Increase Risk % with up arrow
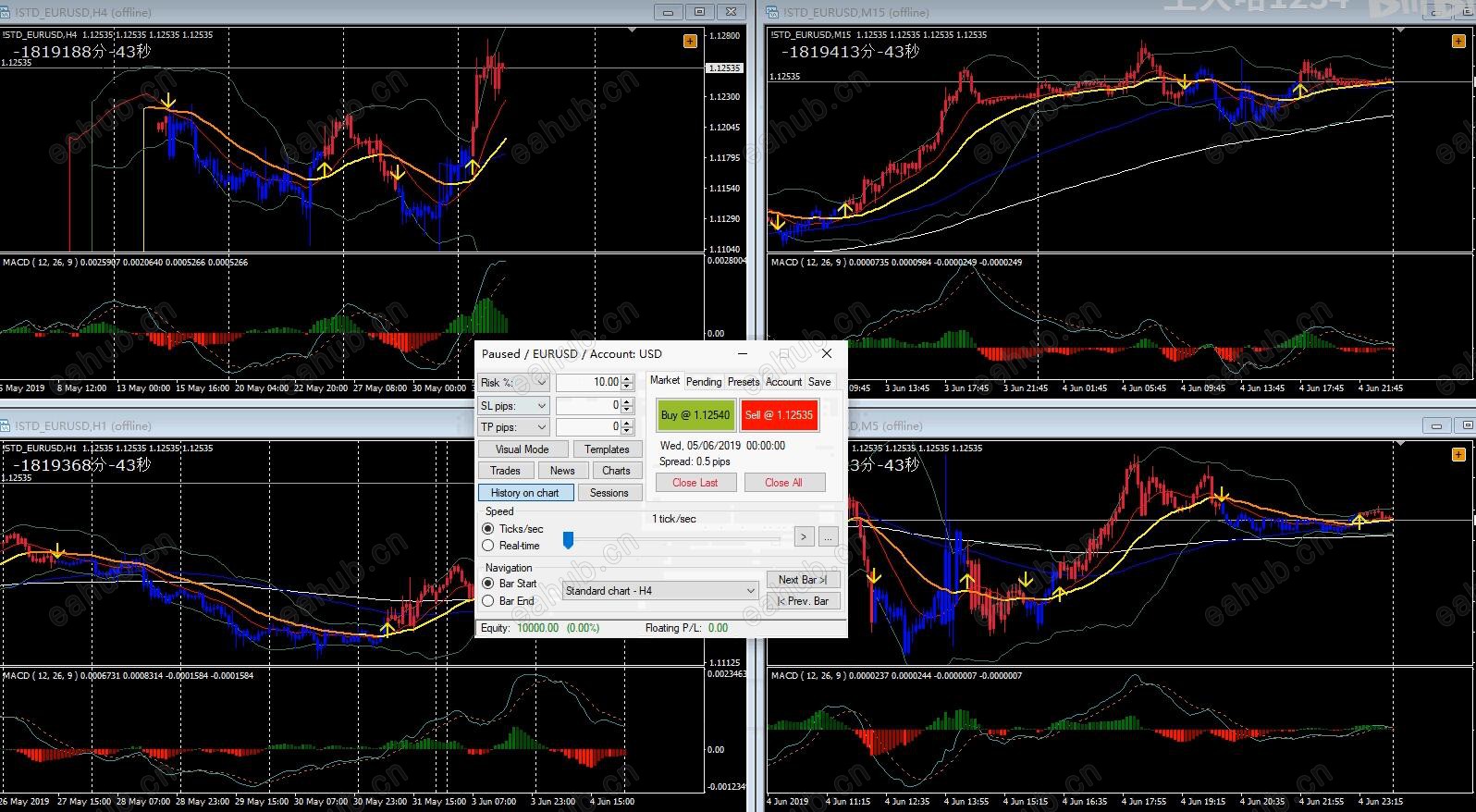This screenshot has height=812, width=1476. (x=628, y=378)
